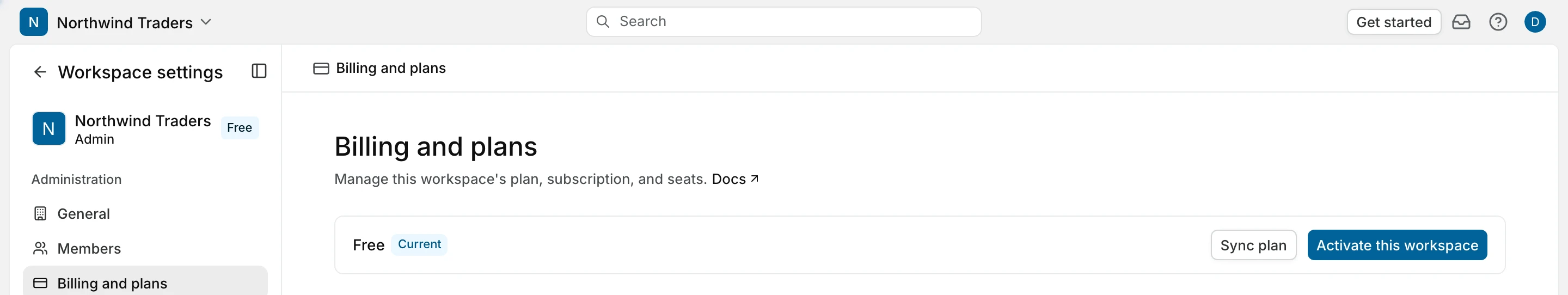Image resolution: width=1568 pixels, height=295 pixels.
Task: Click the Get started button
Action: point(1393,22)
